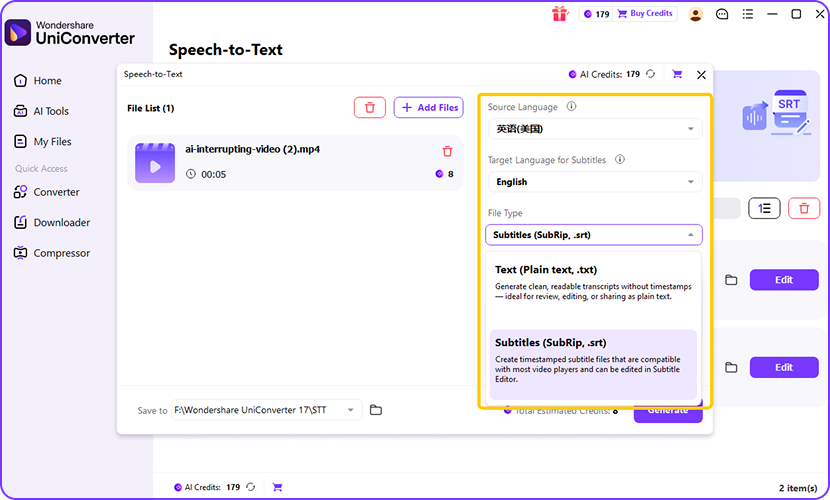Delete ai-interrupting-video (2).mp4 from the list
Viewport: 830px width, 500px height.
pyautogui.click(x=447, y=151)
